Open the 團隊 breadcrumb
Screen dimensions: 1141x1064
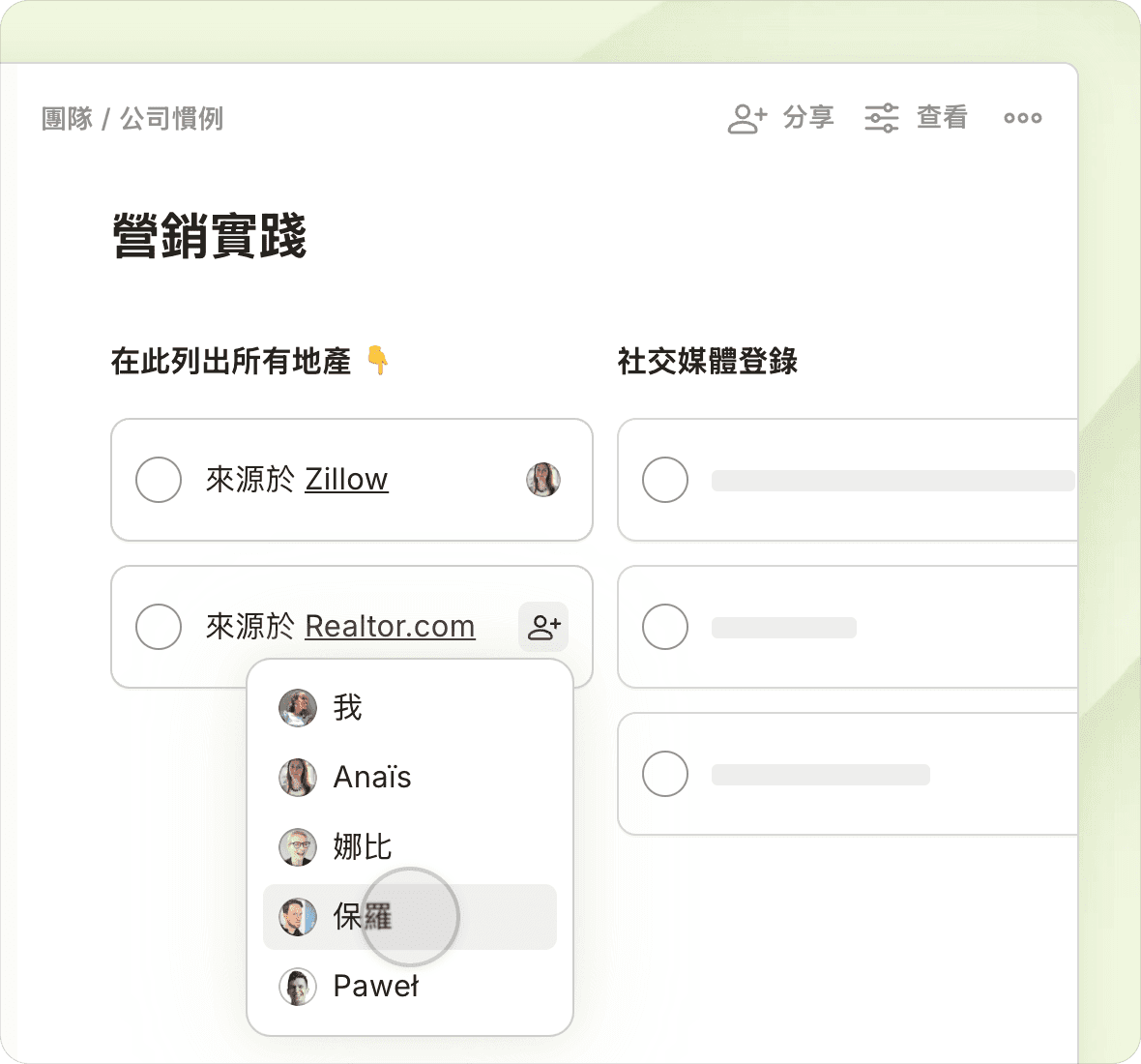[x=67, y=119]
